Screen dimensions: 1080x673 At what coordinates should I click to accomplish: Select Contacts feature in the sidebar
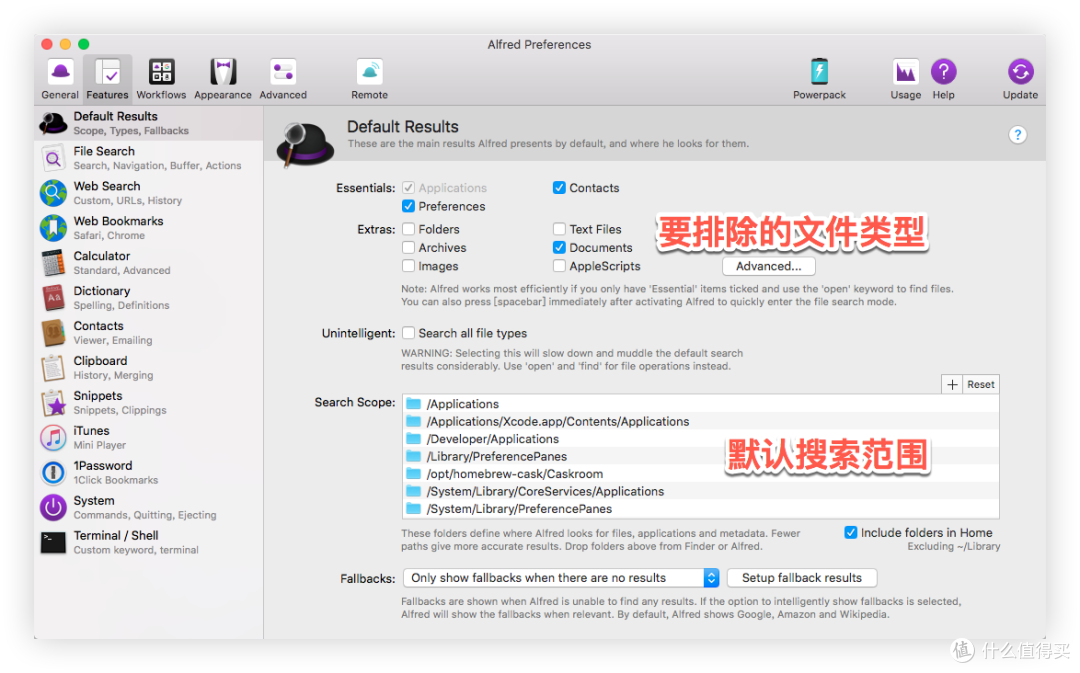(x=149, y=333)
